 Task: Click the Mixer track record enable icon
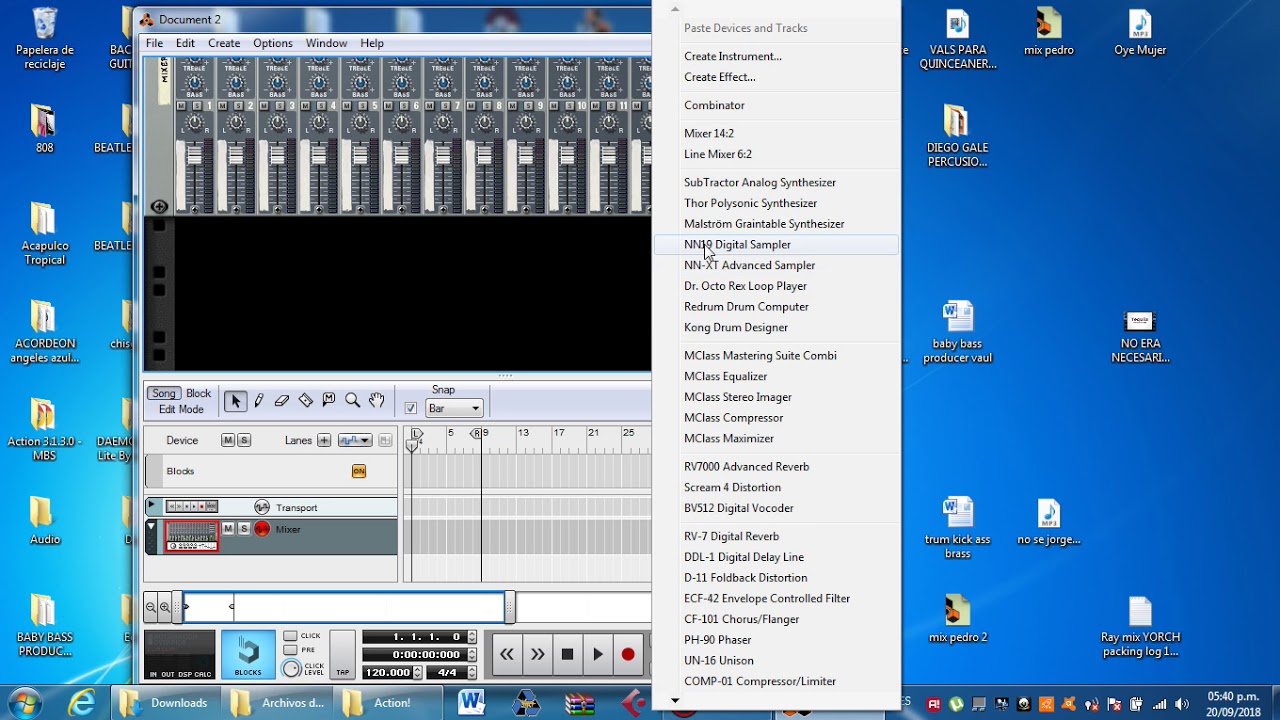tap(262, 529)
